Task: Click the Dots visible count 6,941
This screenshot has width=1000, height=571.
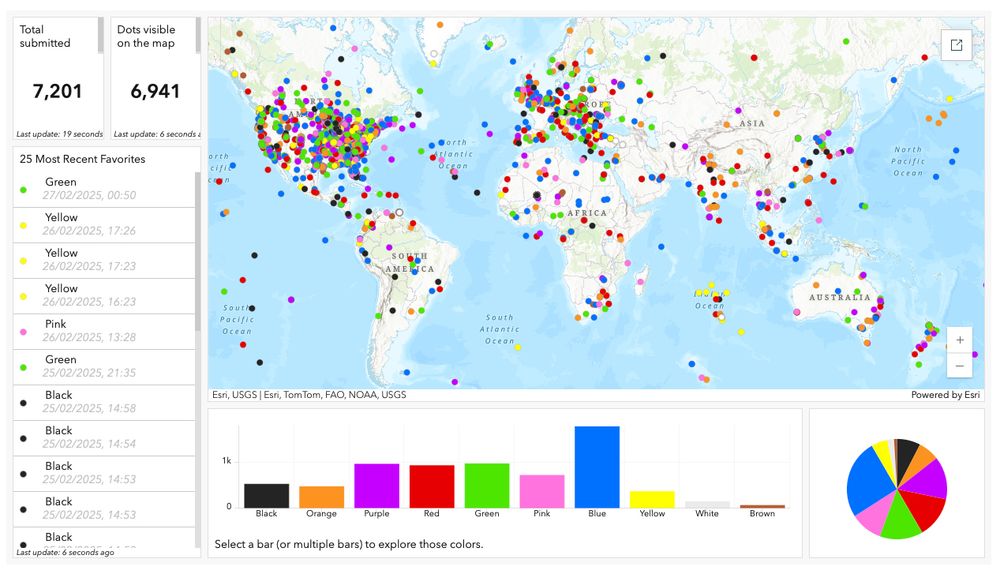Action: [155, 91]
